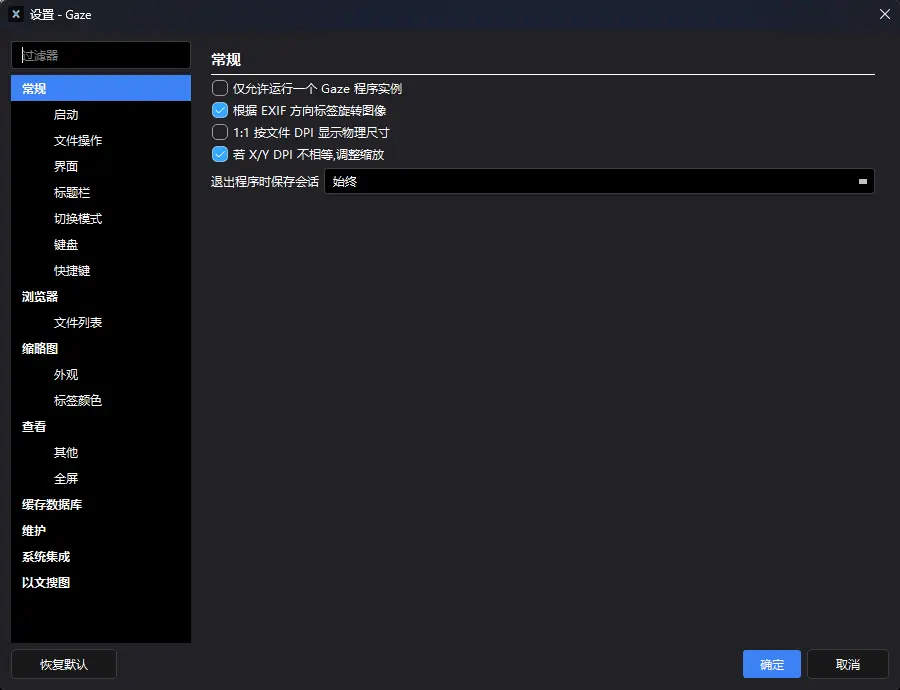The height and width of the screenshot is (690, 900).
Task: Click the 恢复默认 button
Action: click(64, 664)
